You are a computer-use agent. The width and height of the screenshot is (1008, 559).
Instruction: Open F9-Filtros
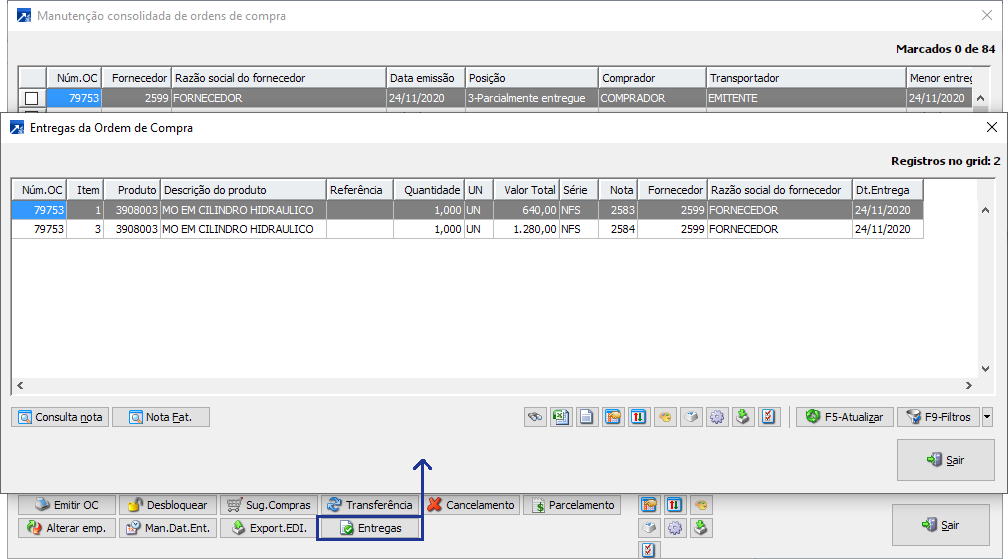click(939, 417)
